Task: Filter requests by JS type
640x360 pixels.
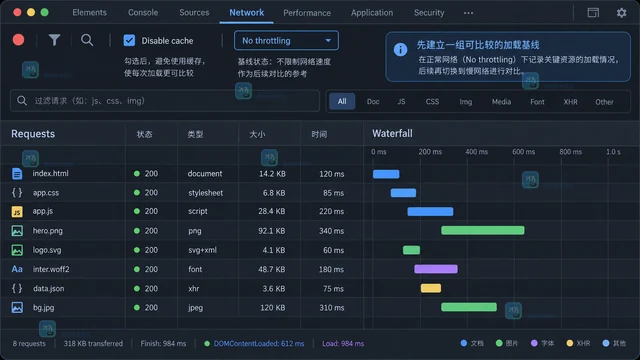Action: [402, 102]
